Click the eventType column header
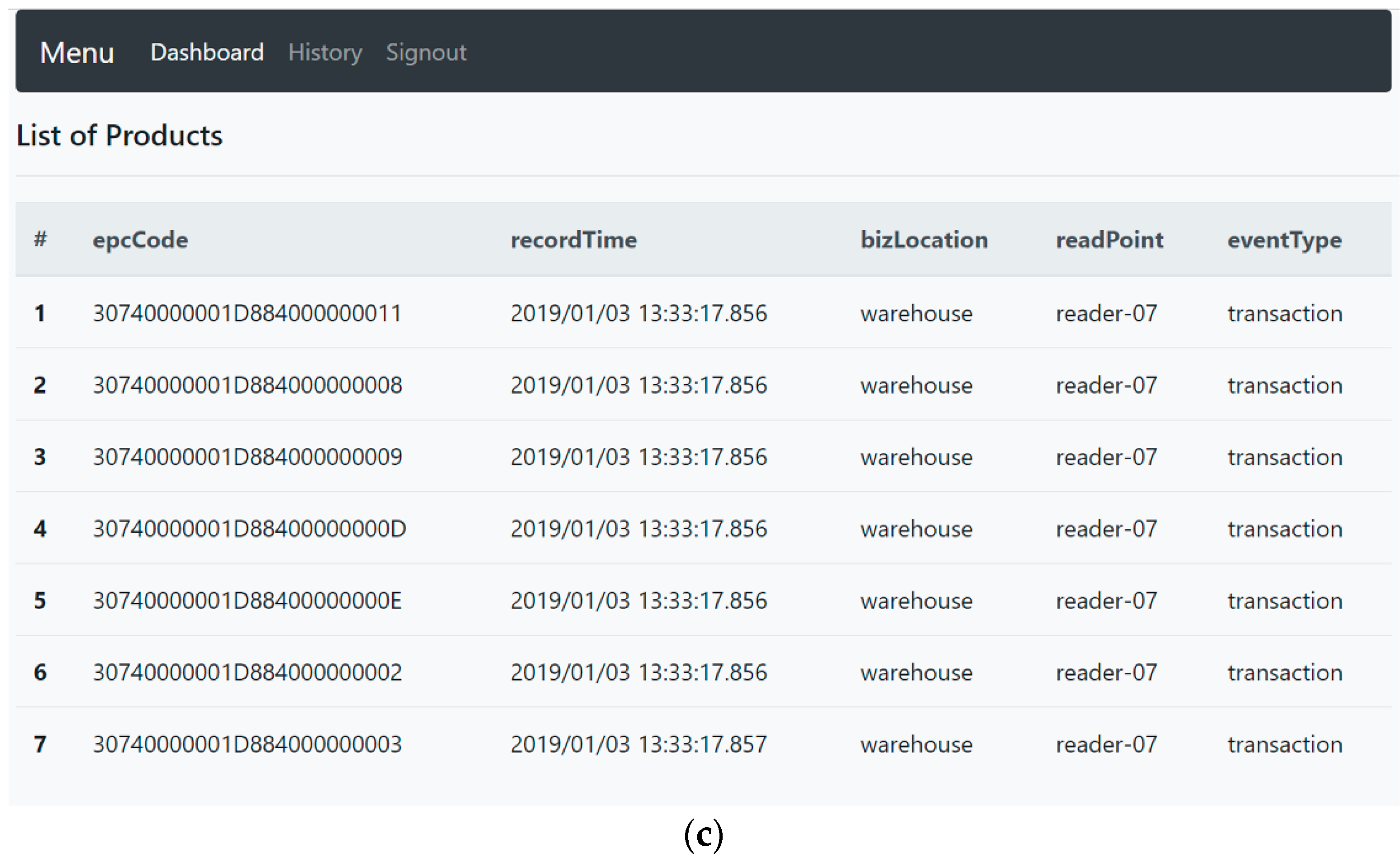1400x862 pixels. tap(1284, 240)
